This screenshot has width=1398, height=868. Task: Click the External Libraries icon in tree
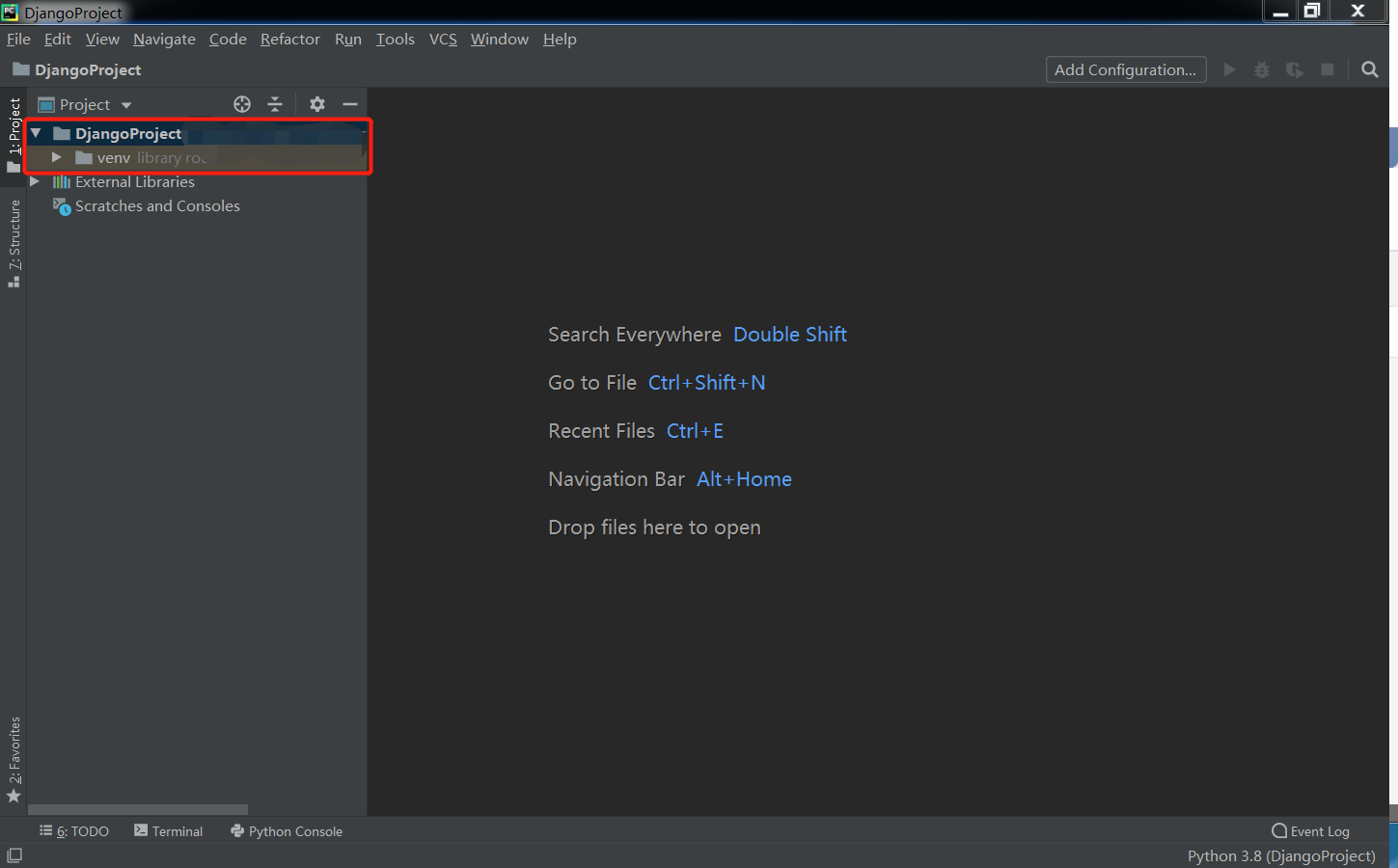[62, 181]
